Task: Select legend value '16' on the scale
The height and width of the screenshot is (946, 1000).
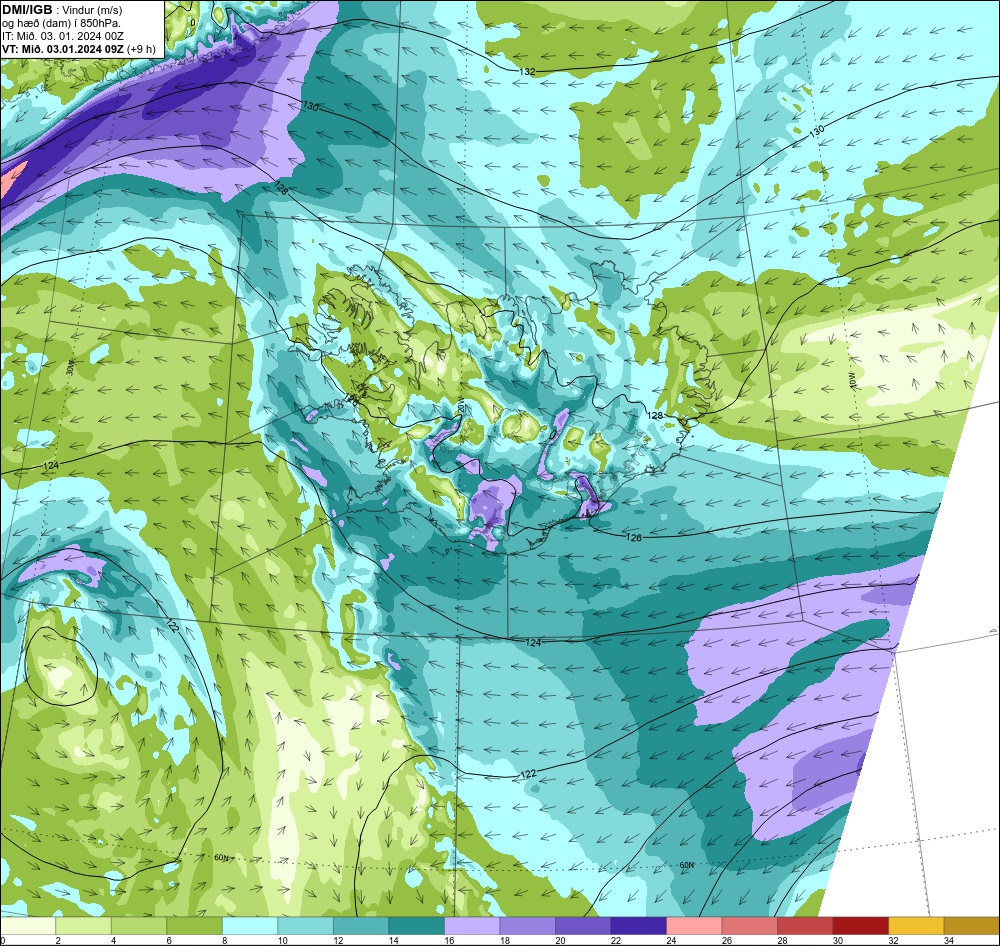Action: point(449,940)
